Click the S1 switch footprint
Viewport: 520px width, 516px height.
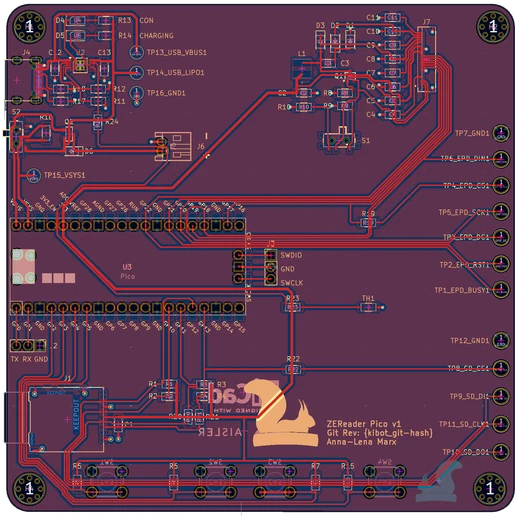[x=339, y=140]
